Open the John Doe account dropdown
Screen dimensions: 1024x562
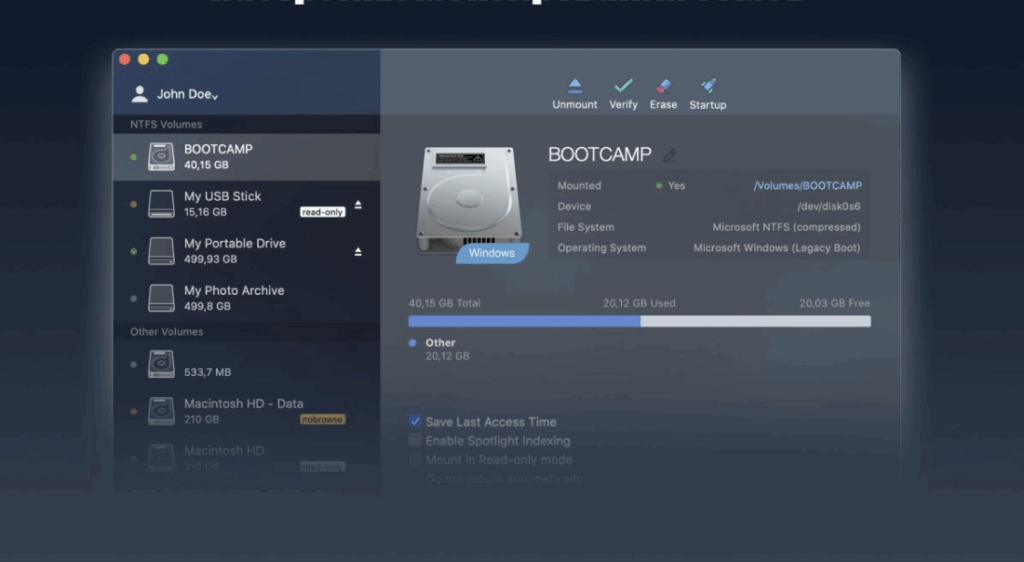click(x=187, y=94)
